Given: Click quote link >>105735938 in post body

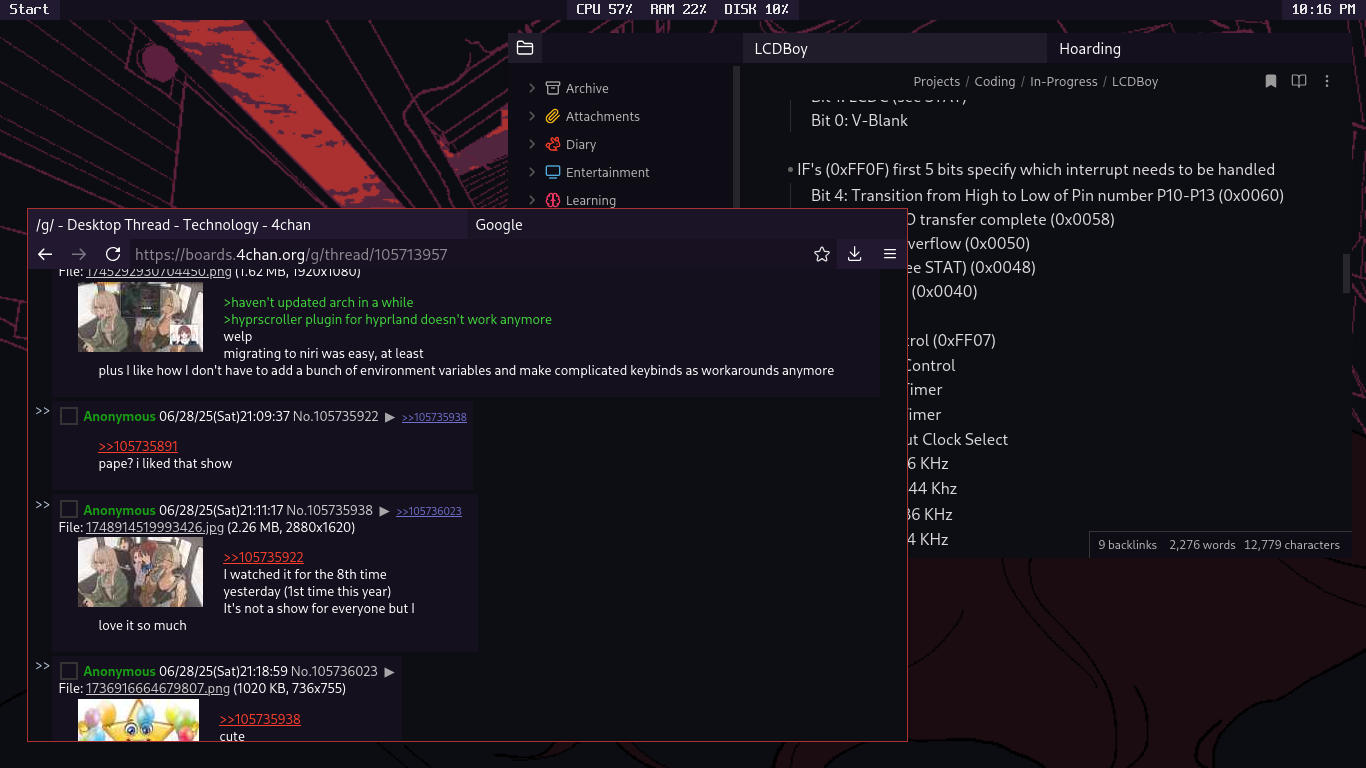Looking at the screenshot, I should tap(260, 719).
